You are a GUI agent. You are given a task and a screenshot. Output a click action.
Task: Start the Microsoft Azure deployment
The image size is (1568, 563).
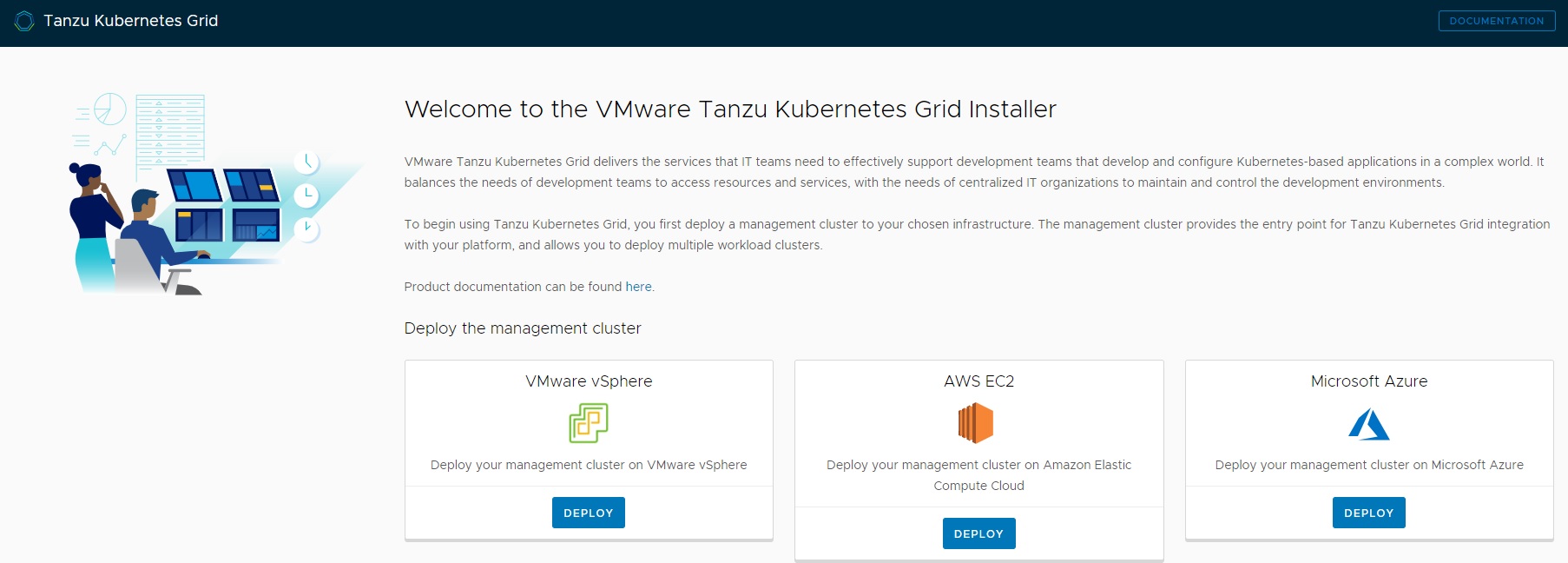[x=1368, y=513]
